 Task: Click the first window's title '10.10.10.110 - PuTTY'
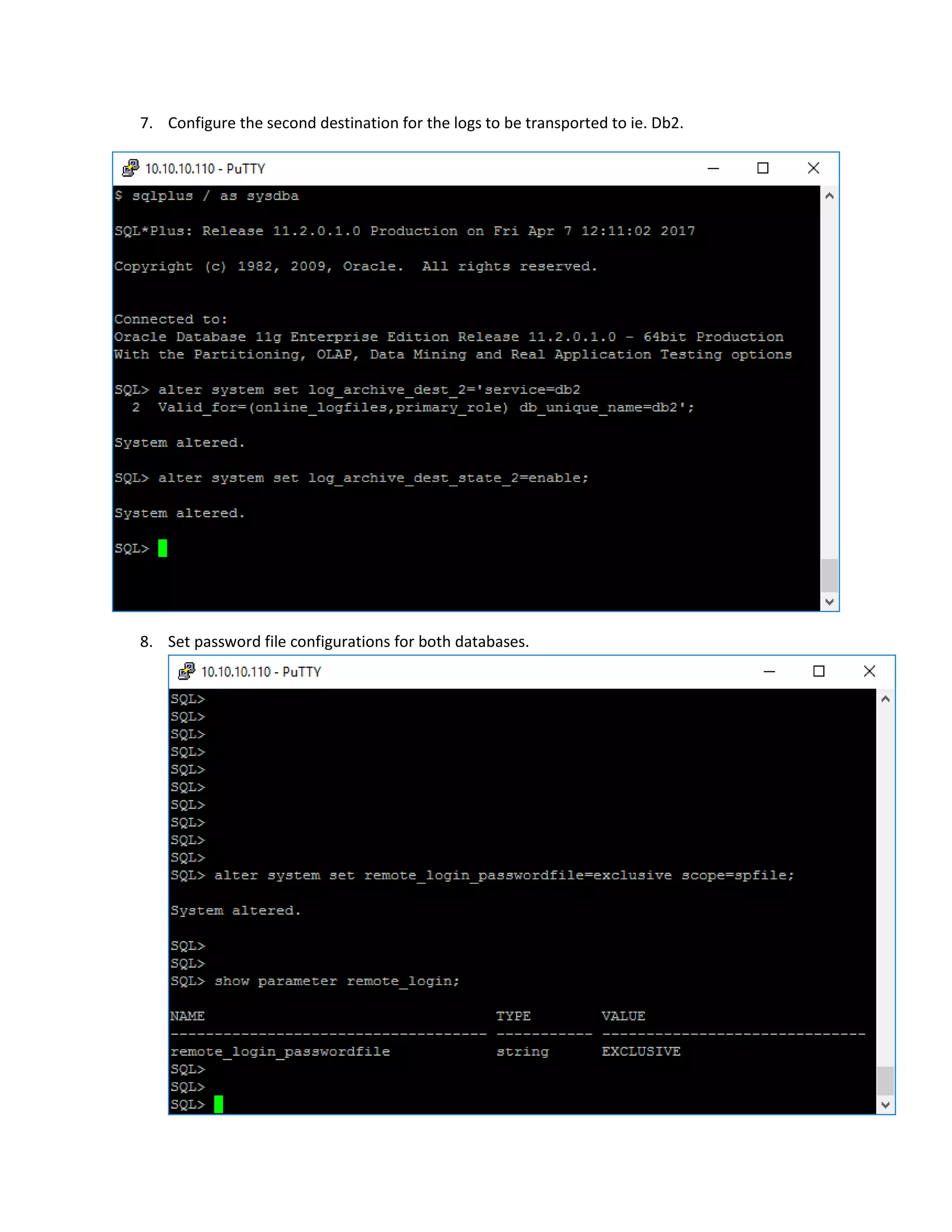coord(205,169)
